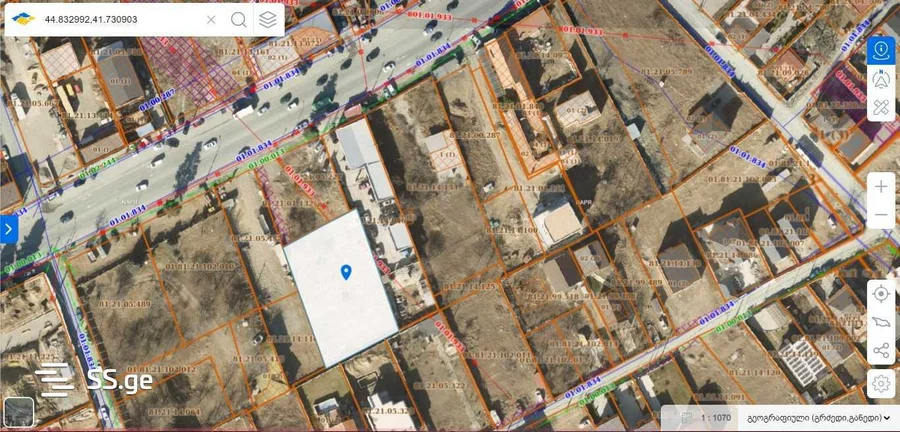The width and height of the screenshot is (900, 432).
Task: Click parcel label 81.21.14.100
Action: 512,230
